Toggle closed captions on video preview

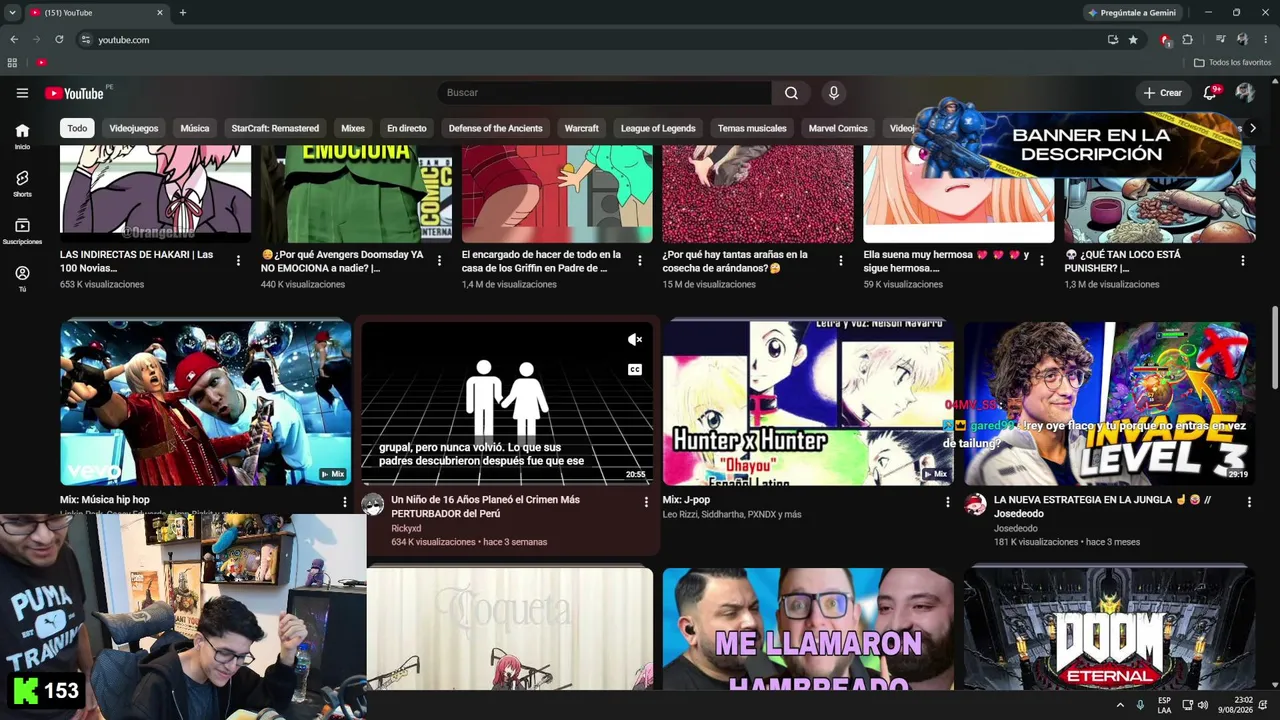(635, 370)
